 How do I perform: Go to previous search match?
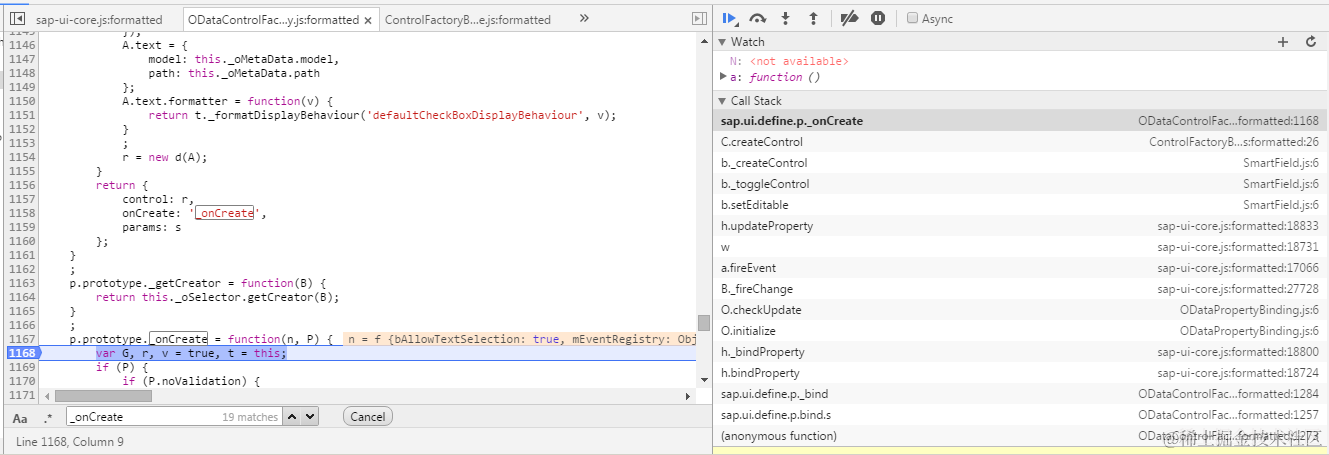click(292, 417)
